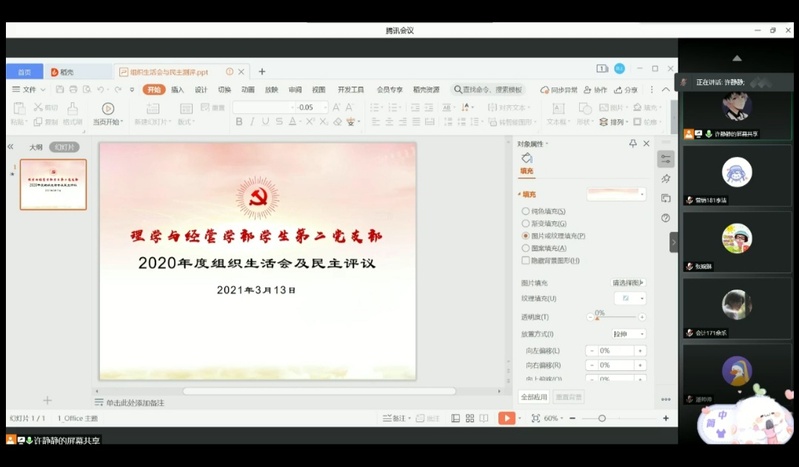The image size is (799, 467).
Task: Select the solid fill (纯色填充) option
Action: (x=527, y=211)
